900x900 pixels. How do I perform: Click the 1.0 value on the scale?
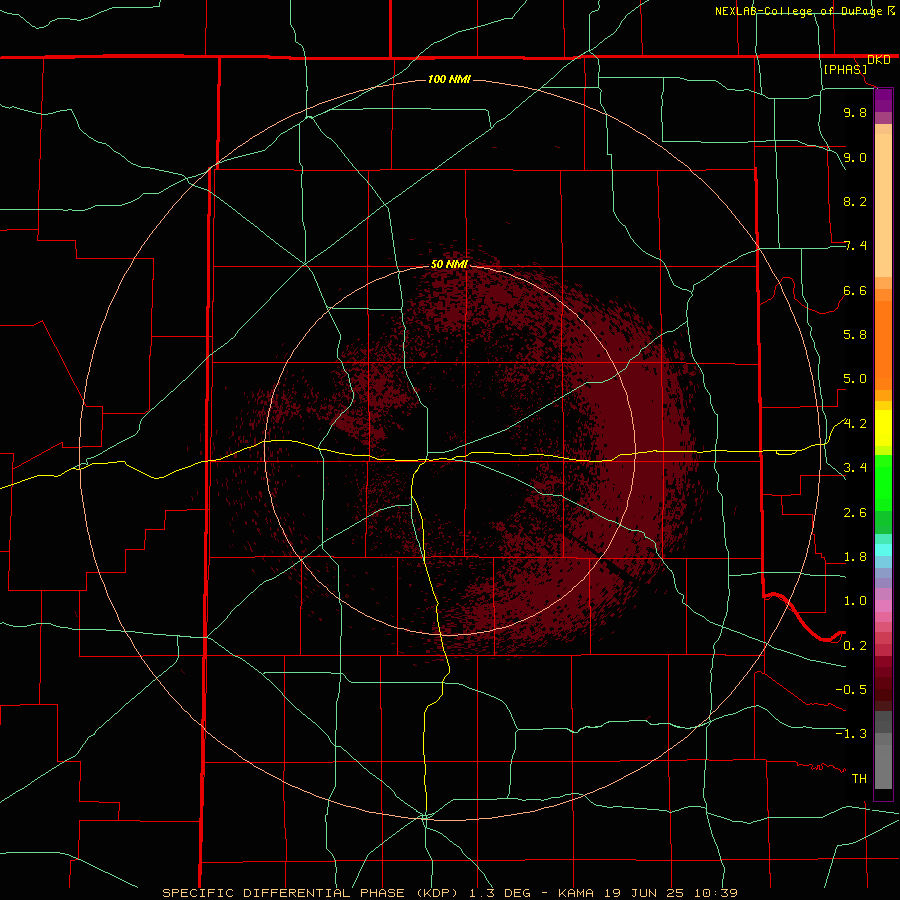[x=855, y=601]
